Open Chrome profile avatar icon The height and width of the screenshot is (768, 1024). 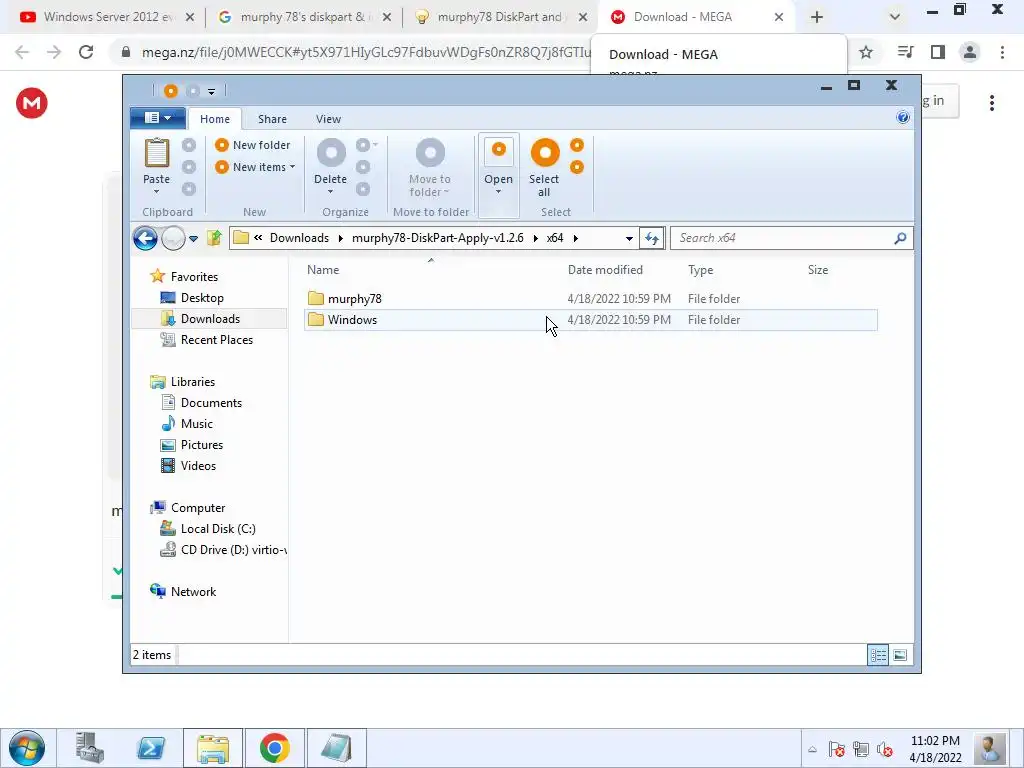coord(970,52)
